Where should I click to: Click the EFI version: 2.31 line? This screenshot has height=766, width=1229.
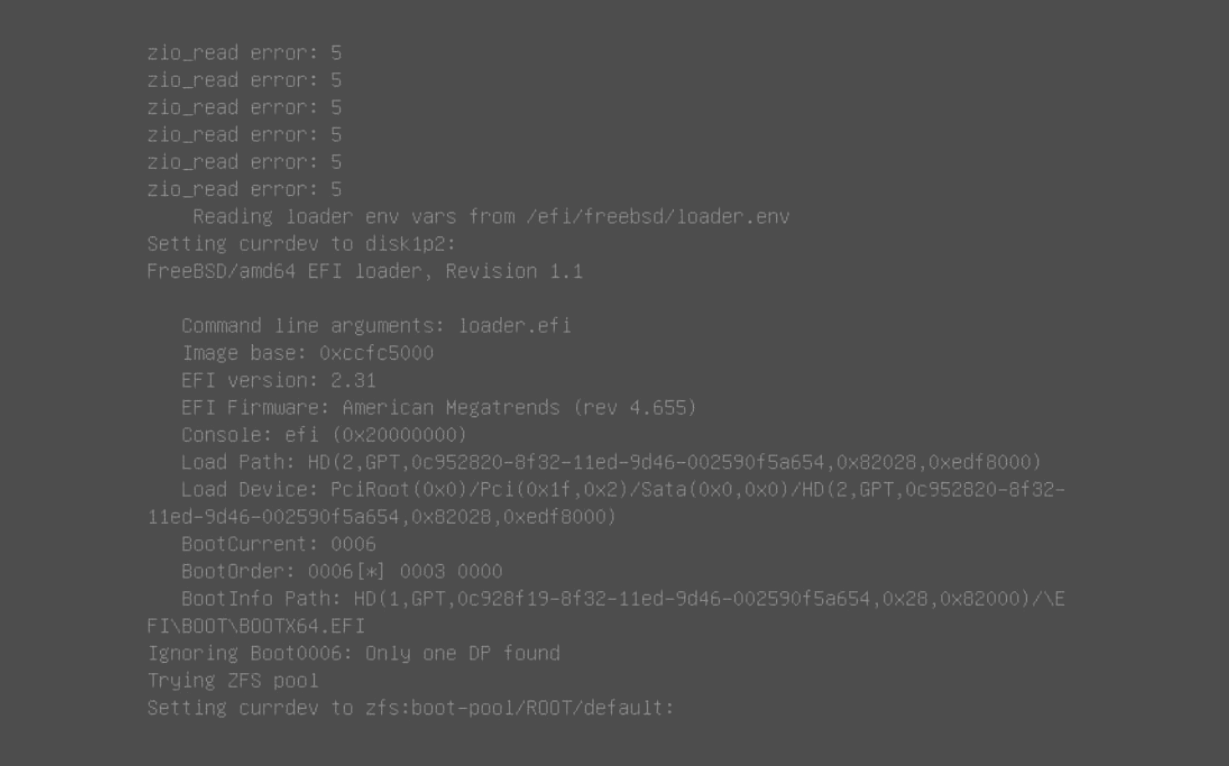pyautogui.click(x=279, y=380)
